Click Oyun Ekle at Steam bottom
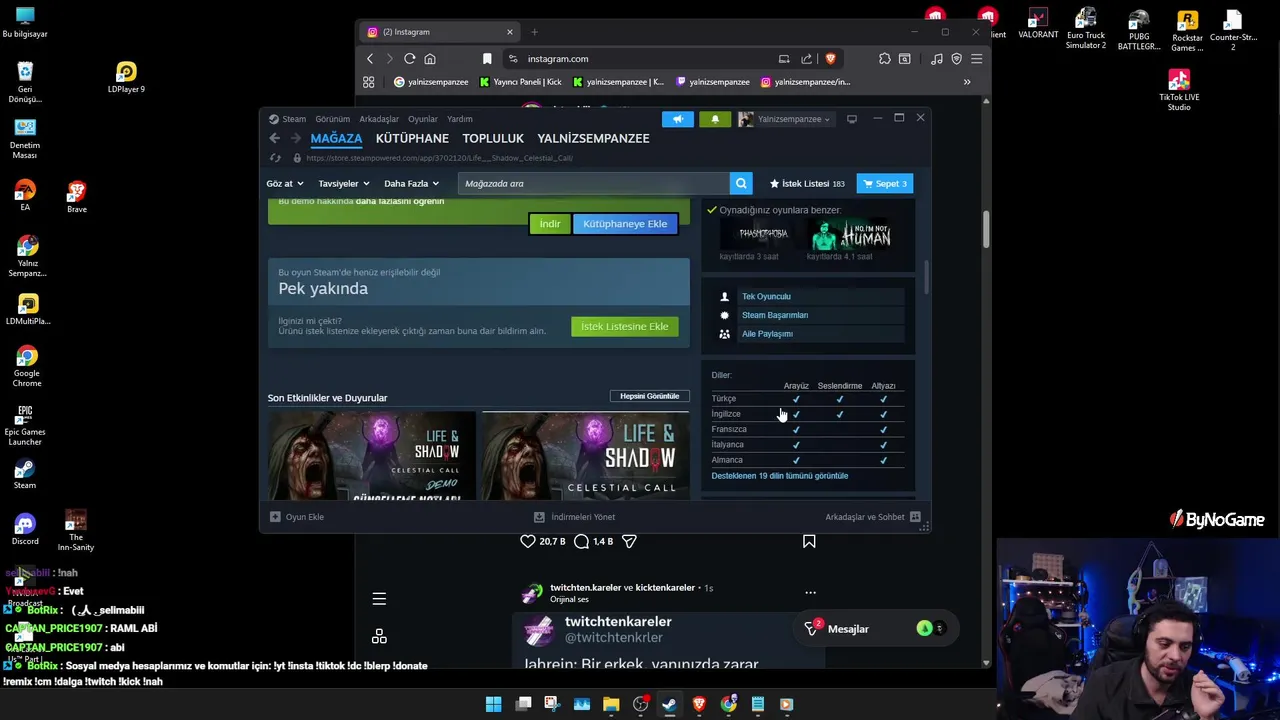Screen dimensions: 1280x720 (x=297, y=517)
